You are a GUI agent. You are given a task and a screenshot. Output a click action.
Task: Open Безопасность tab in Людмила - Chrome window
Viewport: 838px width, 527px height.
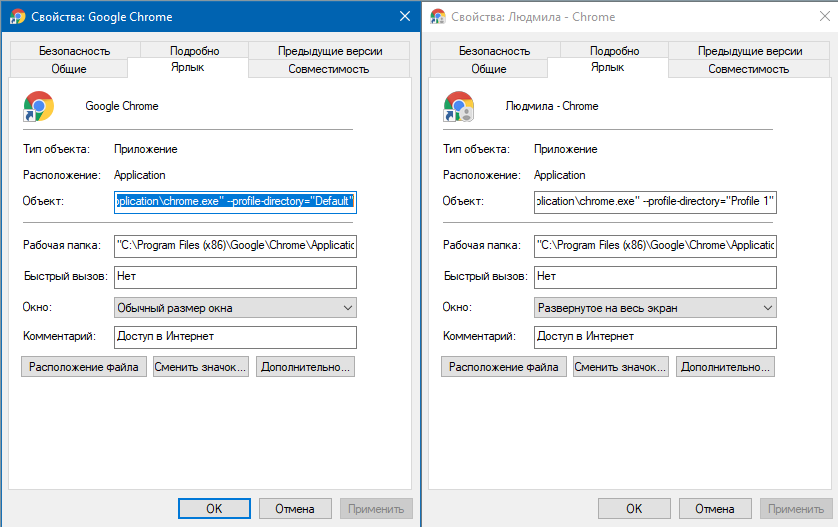point(495,51)
